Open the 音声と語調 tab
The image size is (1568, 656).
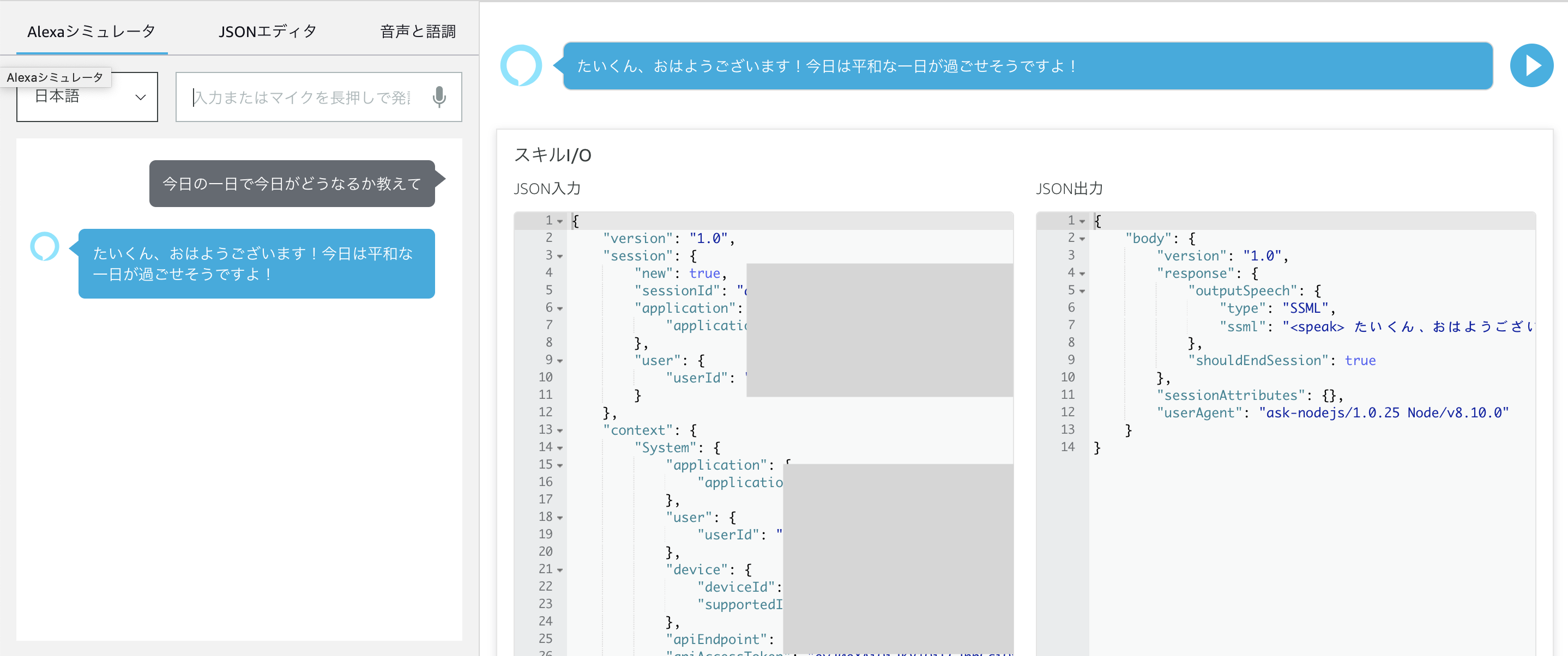coord(418,32)
